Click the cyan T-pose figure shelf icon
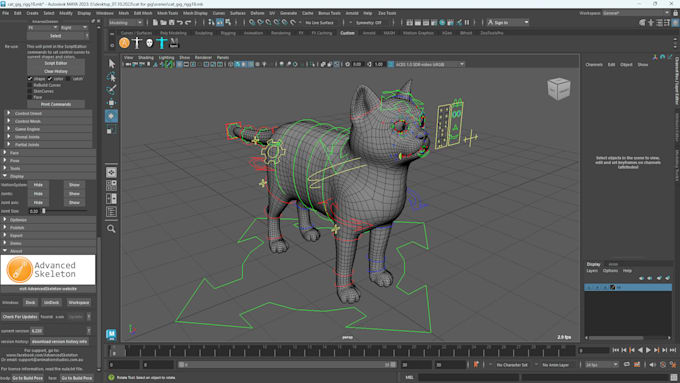Viewport: 680px width, 383px height. coord(162,43)
